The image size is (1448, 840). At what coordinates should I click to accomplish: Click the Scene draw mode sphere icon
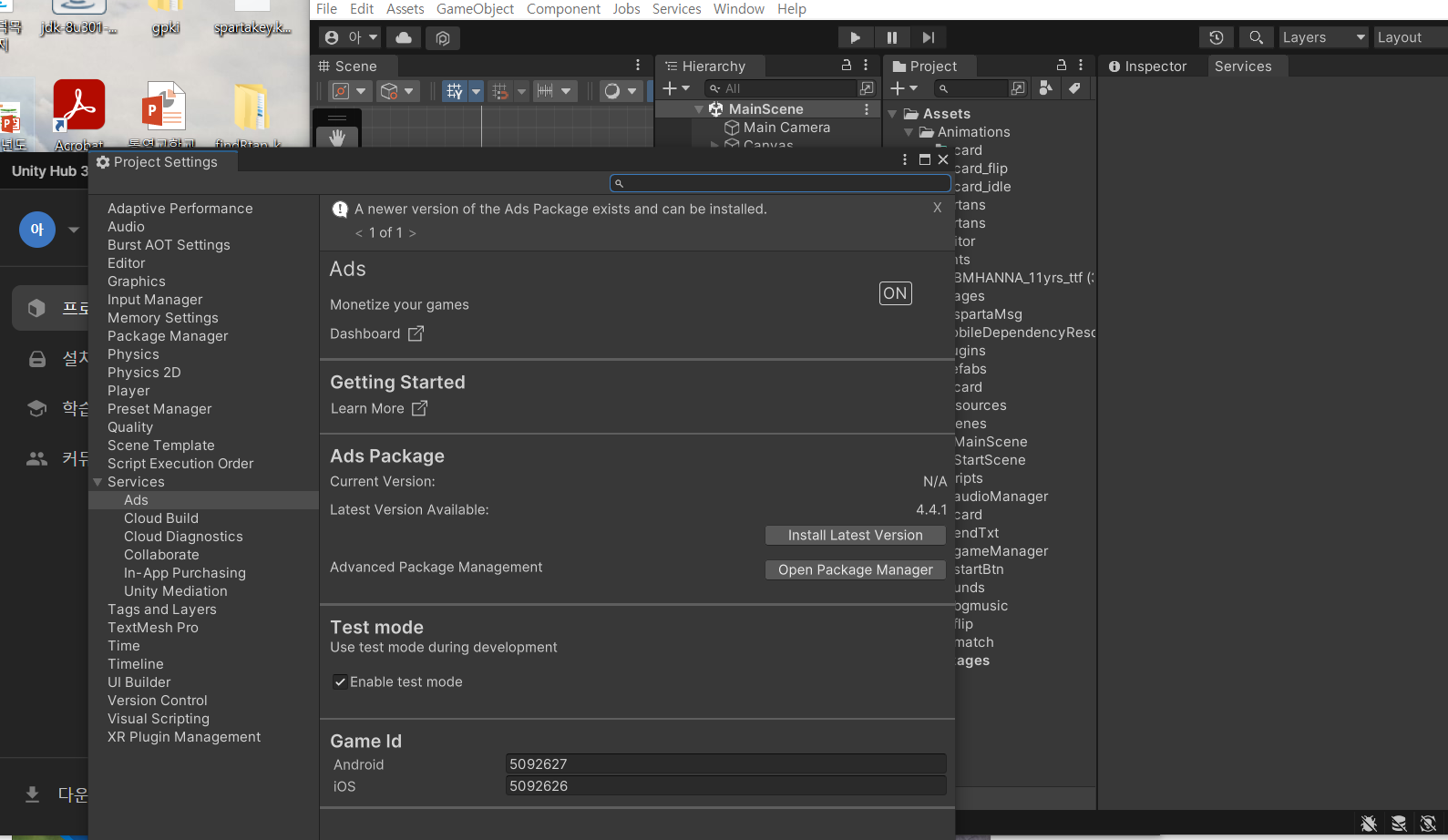click(x=612, y=91)
